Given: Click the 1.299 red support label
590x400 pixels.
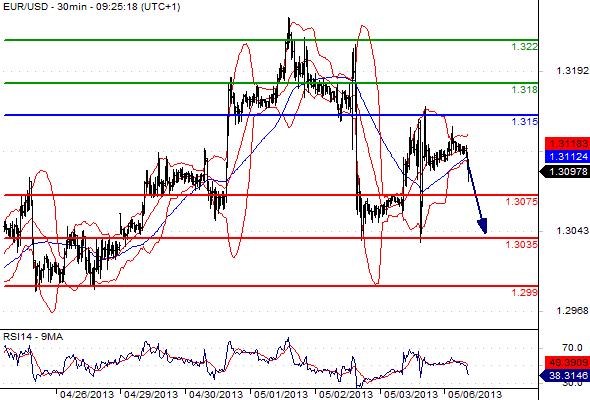Looking at the screenshot, I should (x=525, y=292).
